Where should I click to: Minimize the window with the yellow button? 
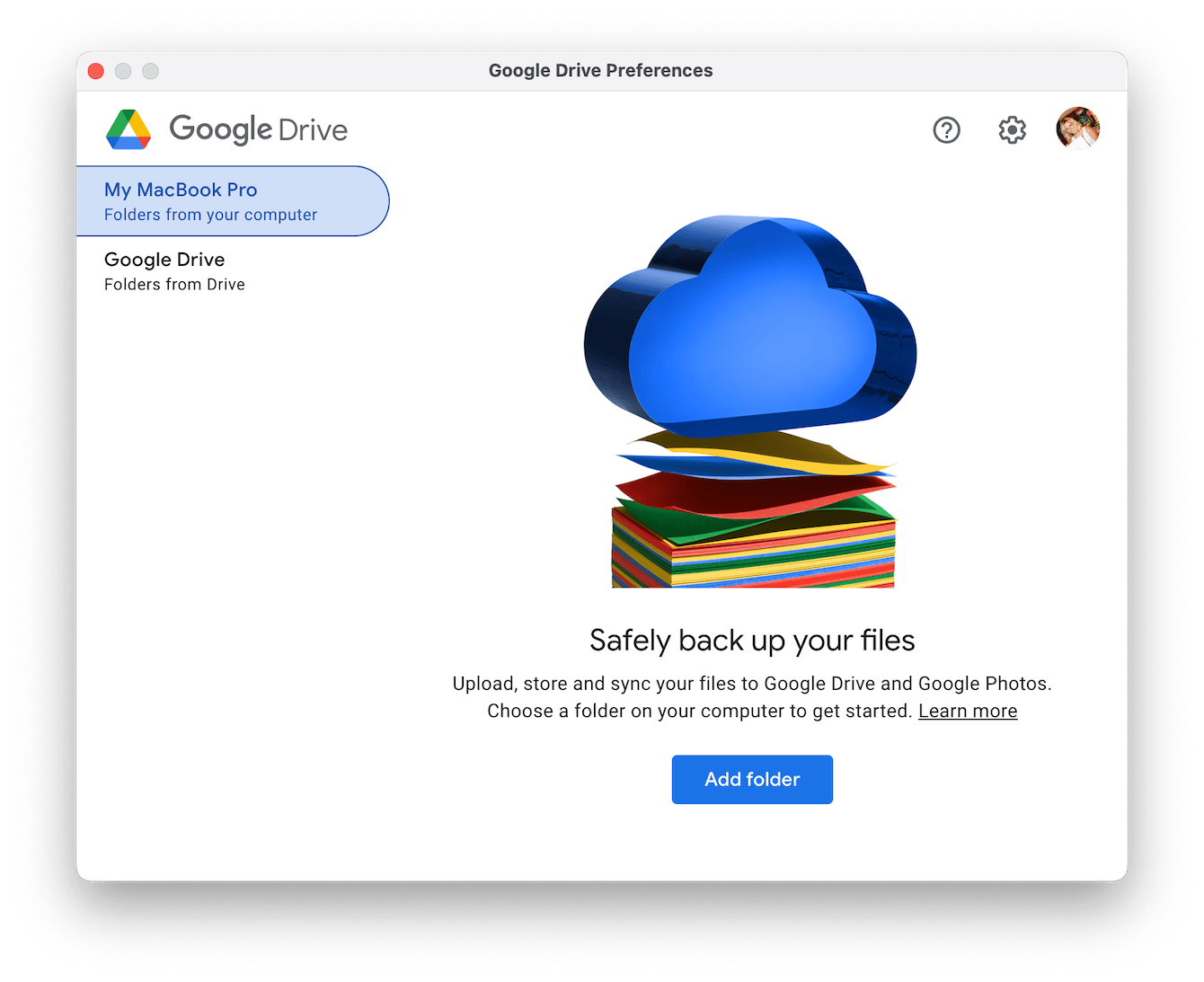pyautogui.click(x=123, y=71)
